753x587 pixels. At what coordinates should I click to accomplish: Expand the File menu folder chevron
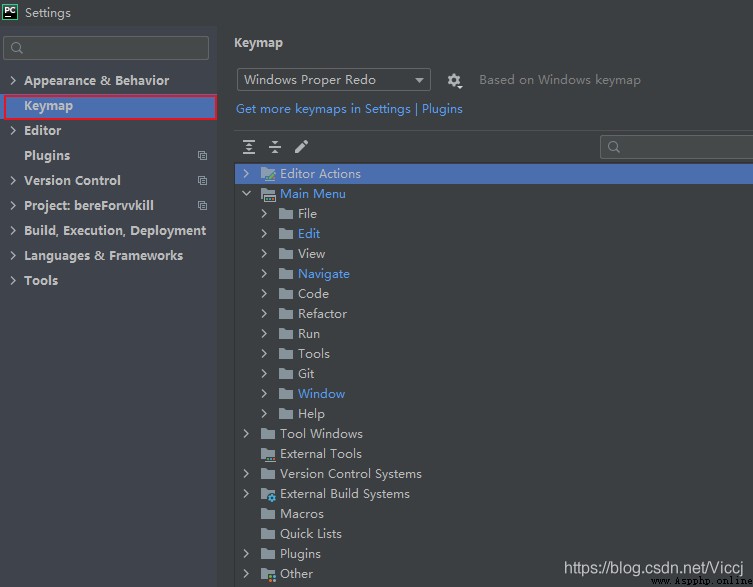pos(264,213)
